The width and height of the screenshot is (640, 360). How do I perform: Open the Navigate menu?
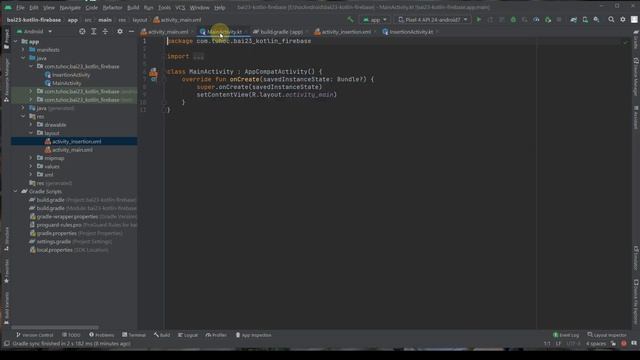(x=70, y=8)
